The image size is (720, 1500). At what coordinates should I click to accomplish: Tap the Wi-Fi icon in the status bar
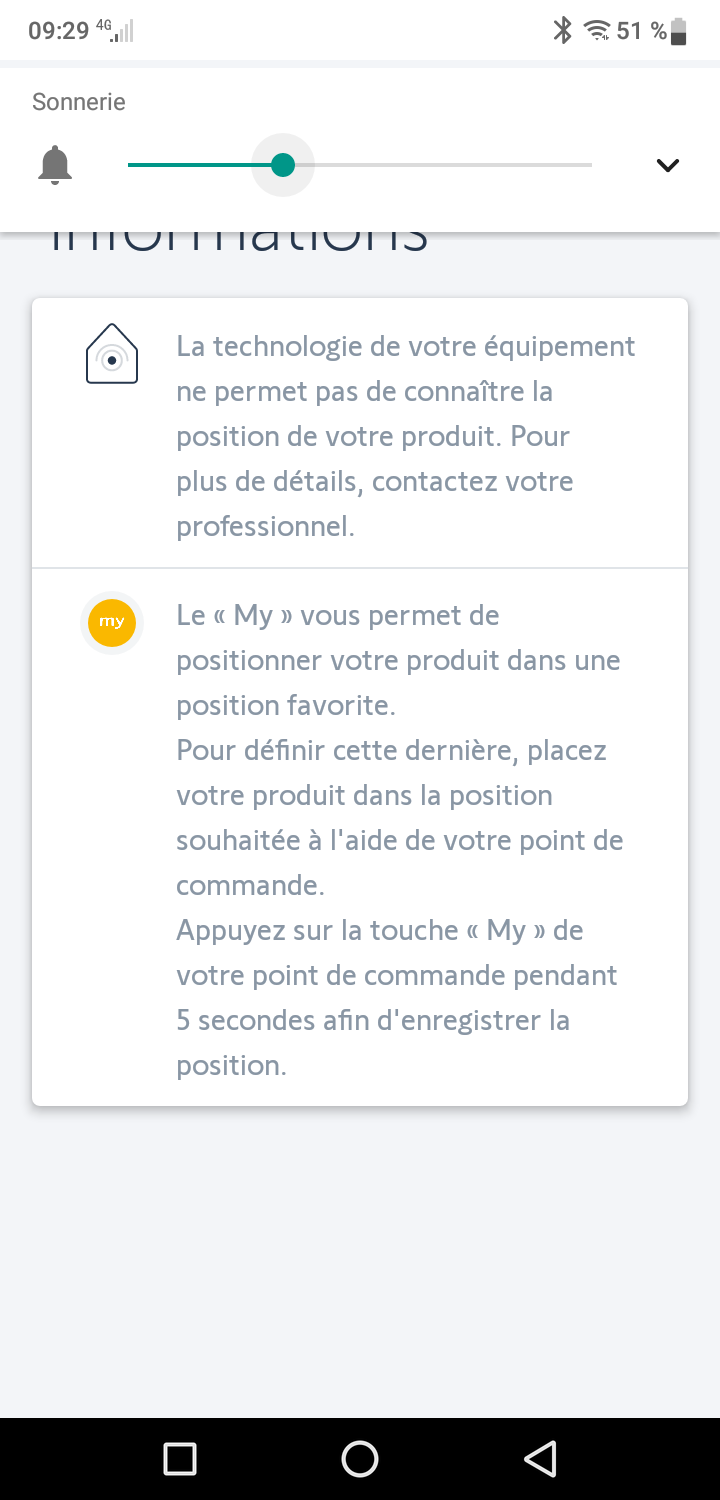point(597,31)
